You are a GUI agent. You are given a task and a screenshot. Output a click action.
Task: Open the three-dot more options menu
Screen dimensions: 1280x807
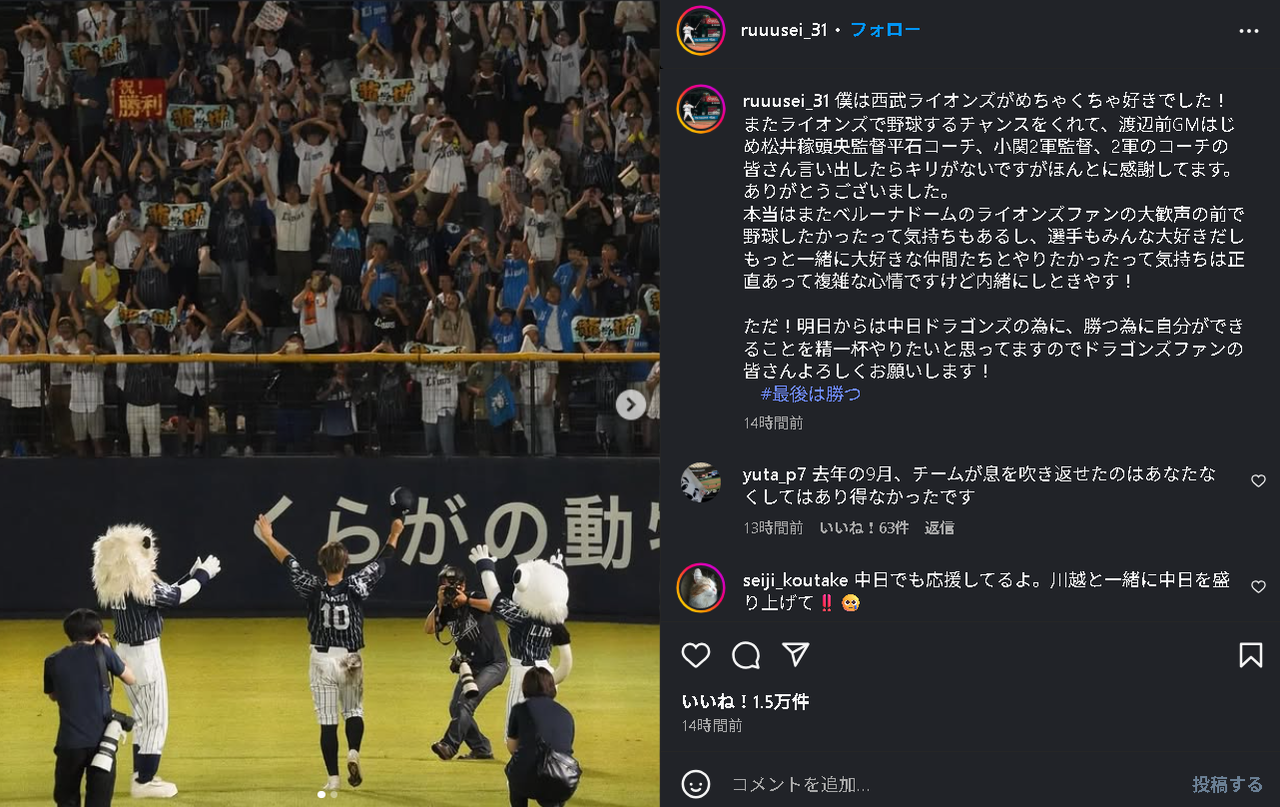(1249, 31)
